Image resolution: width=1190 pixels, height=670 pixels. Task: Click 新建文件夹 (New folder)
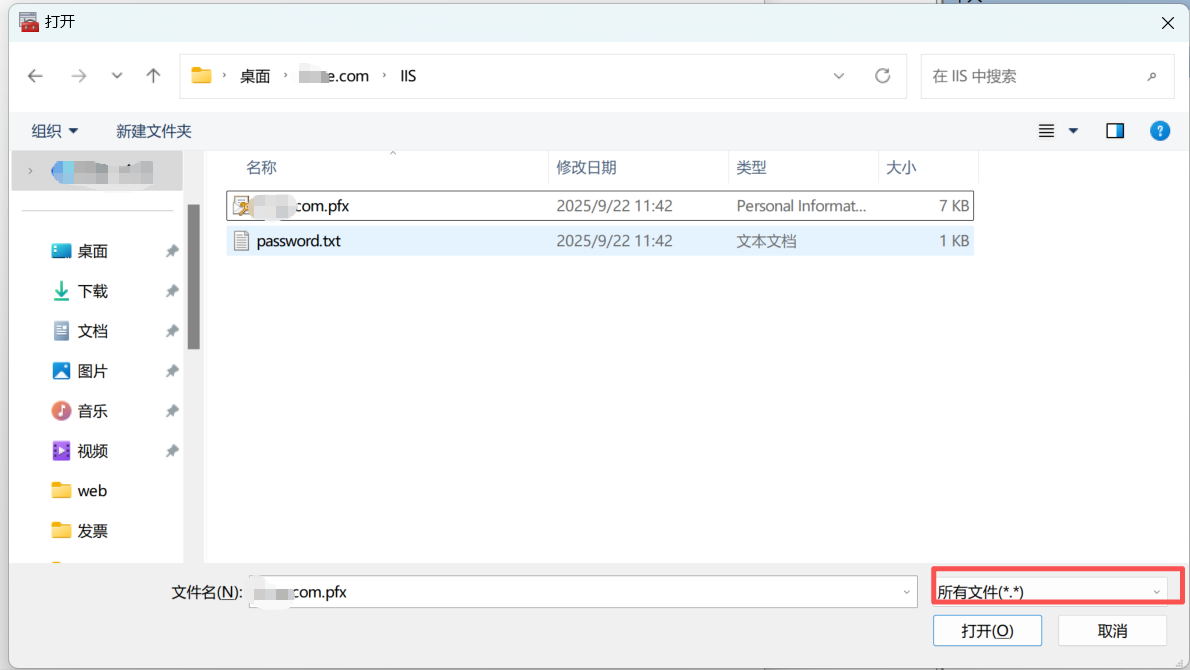click(x=153, y=131)
